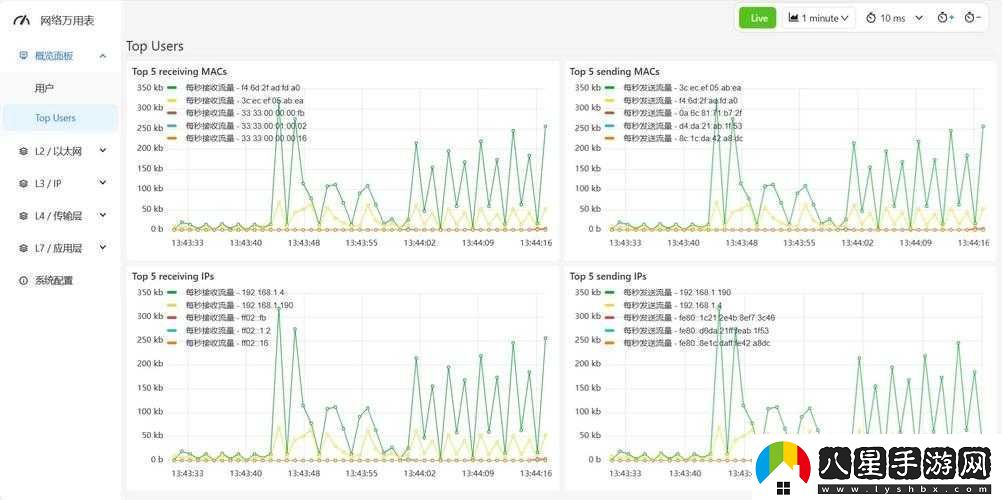The width and height of the screenshot is (1002, 500).
Task: Decrease interval with stopwatch minus icon
Action: click(973, 18)
